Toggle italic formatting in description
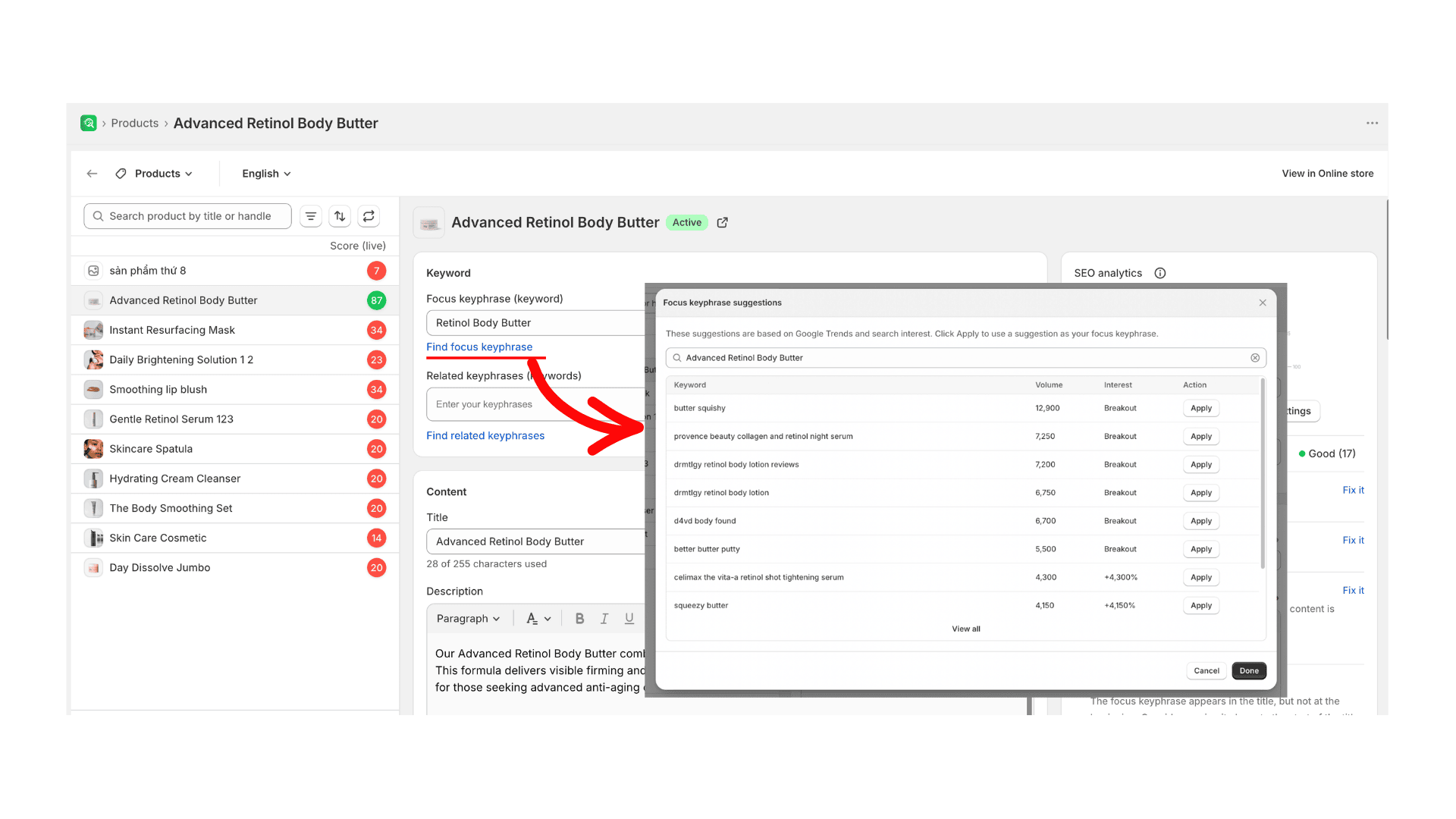The height and width of the screenshot is (819, 1456). click(x=604, y=619)
